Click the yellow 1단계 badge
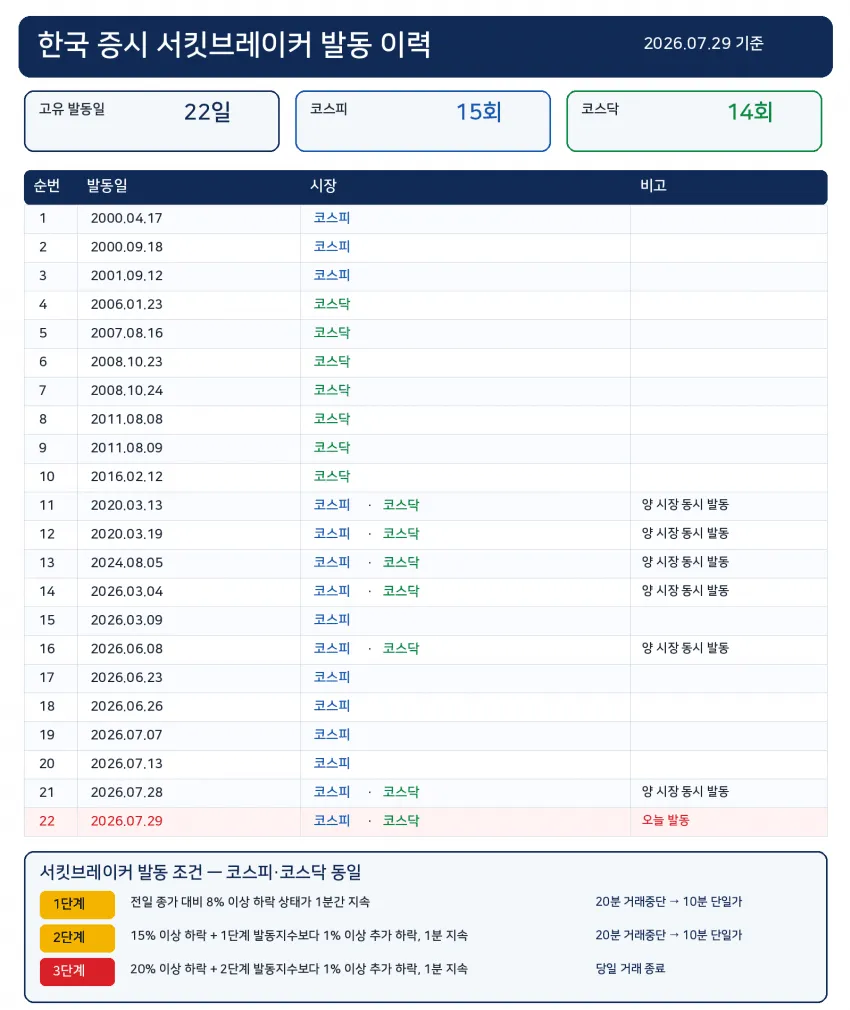The width and height of the screenshot is (850, 1010). coord(77,904)
